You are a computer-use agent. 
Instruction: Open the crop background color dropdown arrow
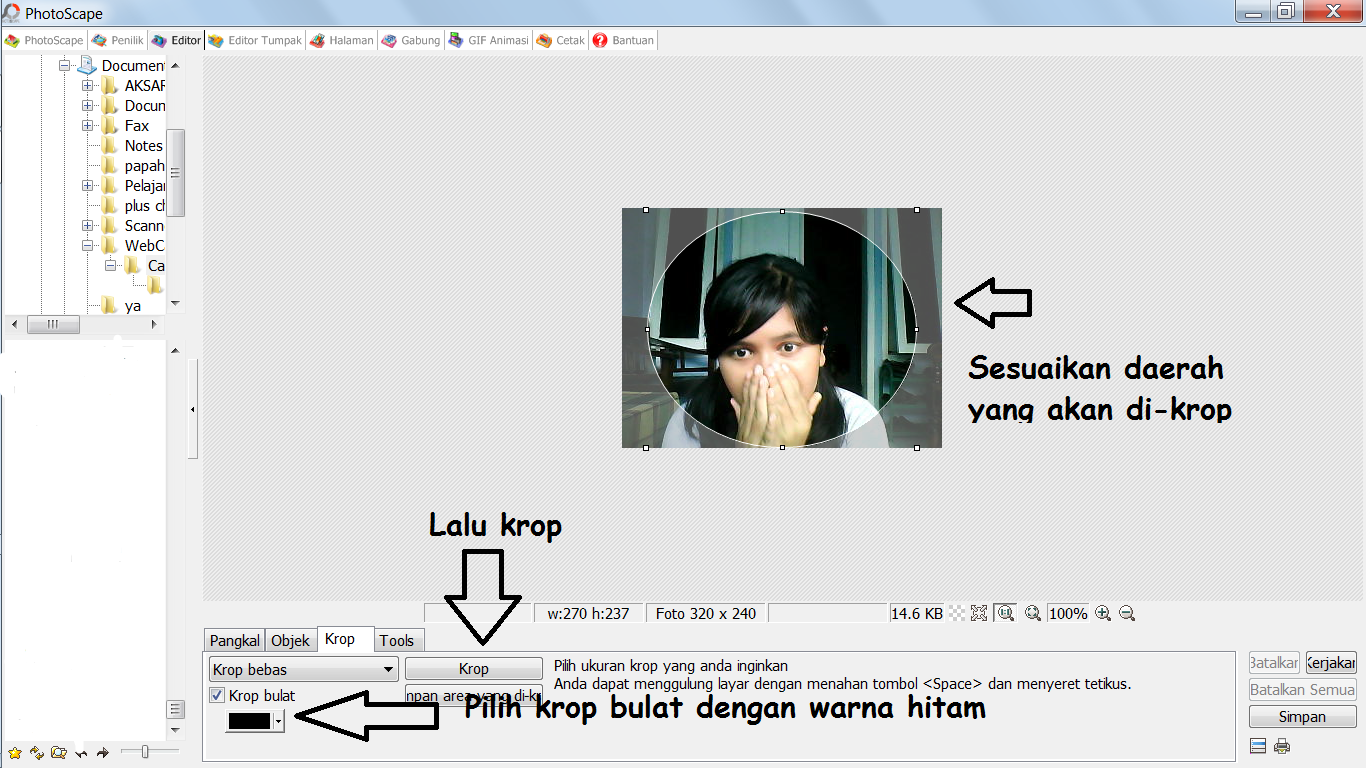[x=279, y=720]
